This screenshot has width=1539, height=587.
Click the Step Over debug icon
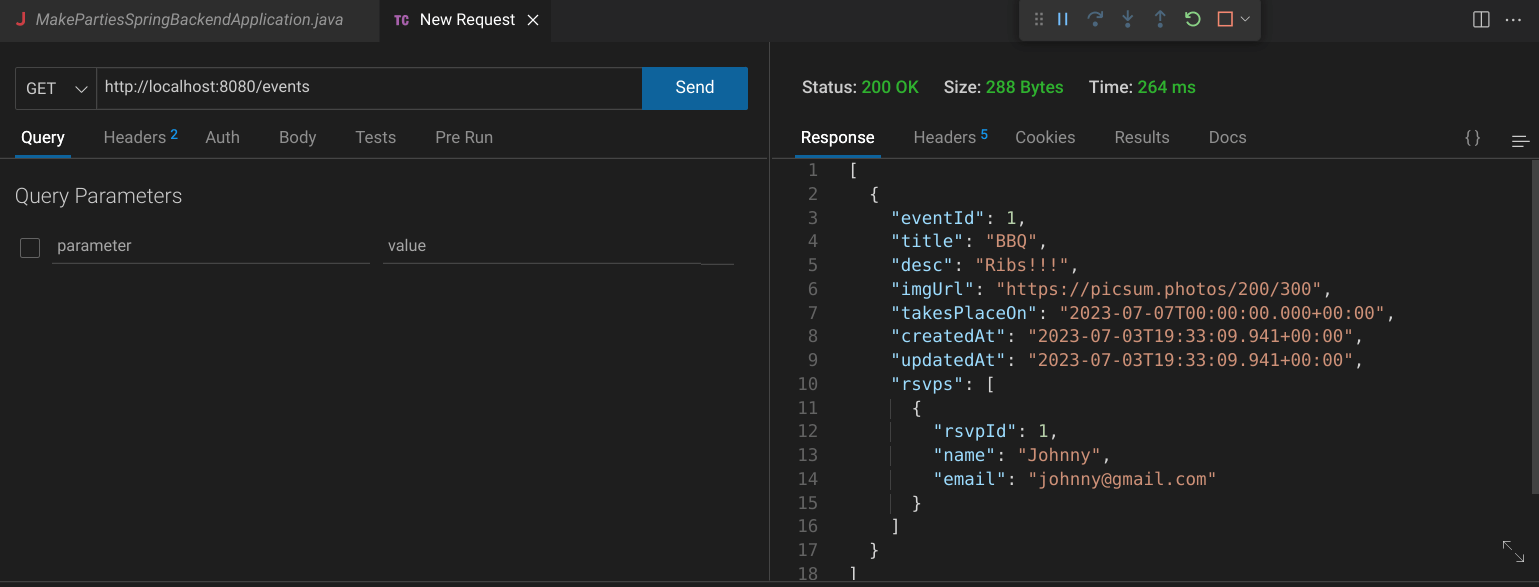pos(1095,19)
